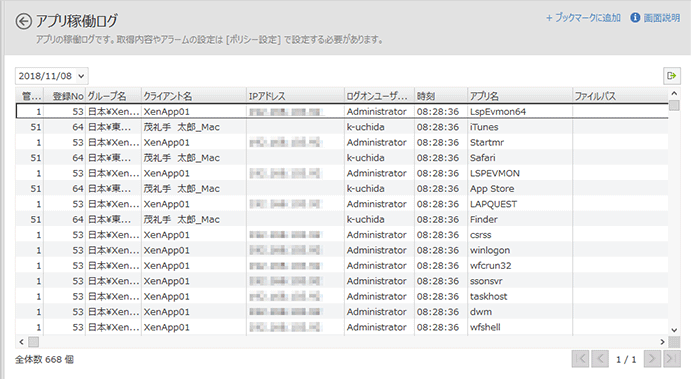Viewport: 691px width, 379px height.
Task: Add page via ブックマークに追加 link
Action: 583,18
